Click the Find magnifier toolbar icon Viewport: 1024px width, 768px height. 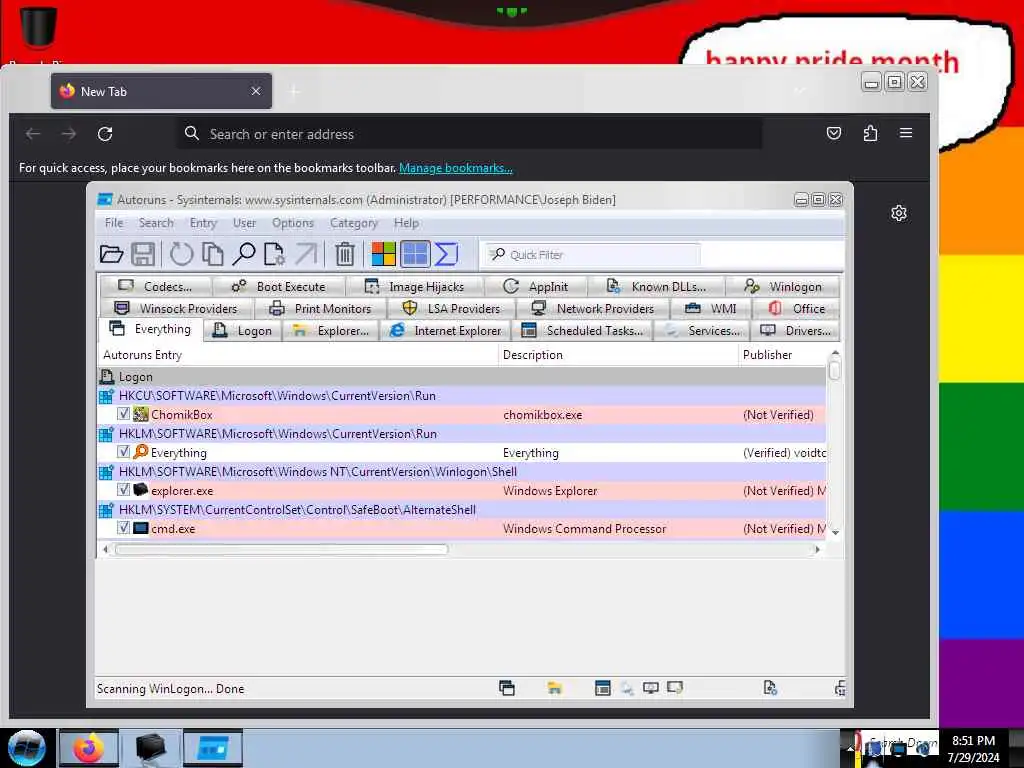pos(244,254)
